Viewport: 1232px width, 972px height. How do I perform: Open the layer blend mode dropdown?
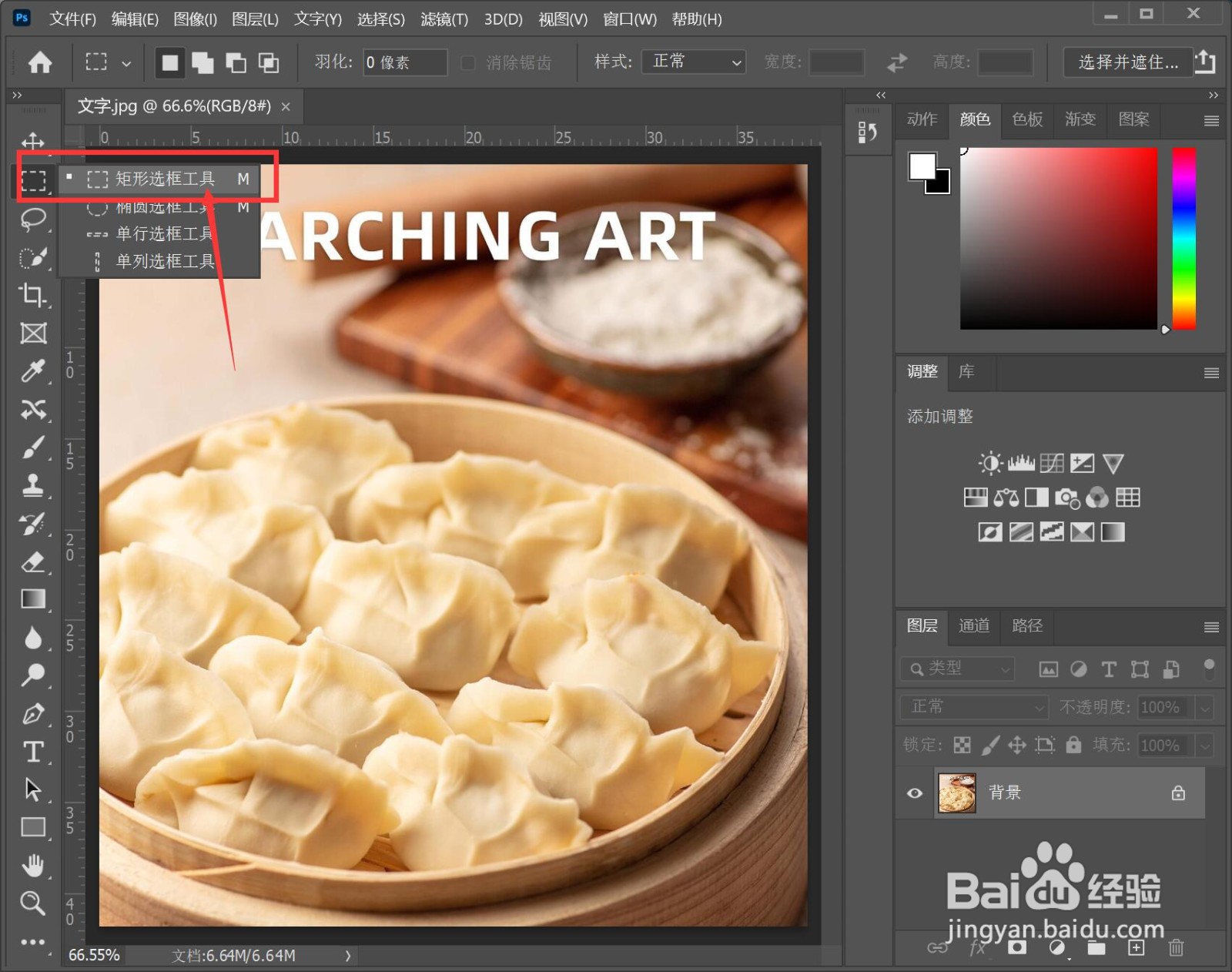click(x=975, y=707)
